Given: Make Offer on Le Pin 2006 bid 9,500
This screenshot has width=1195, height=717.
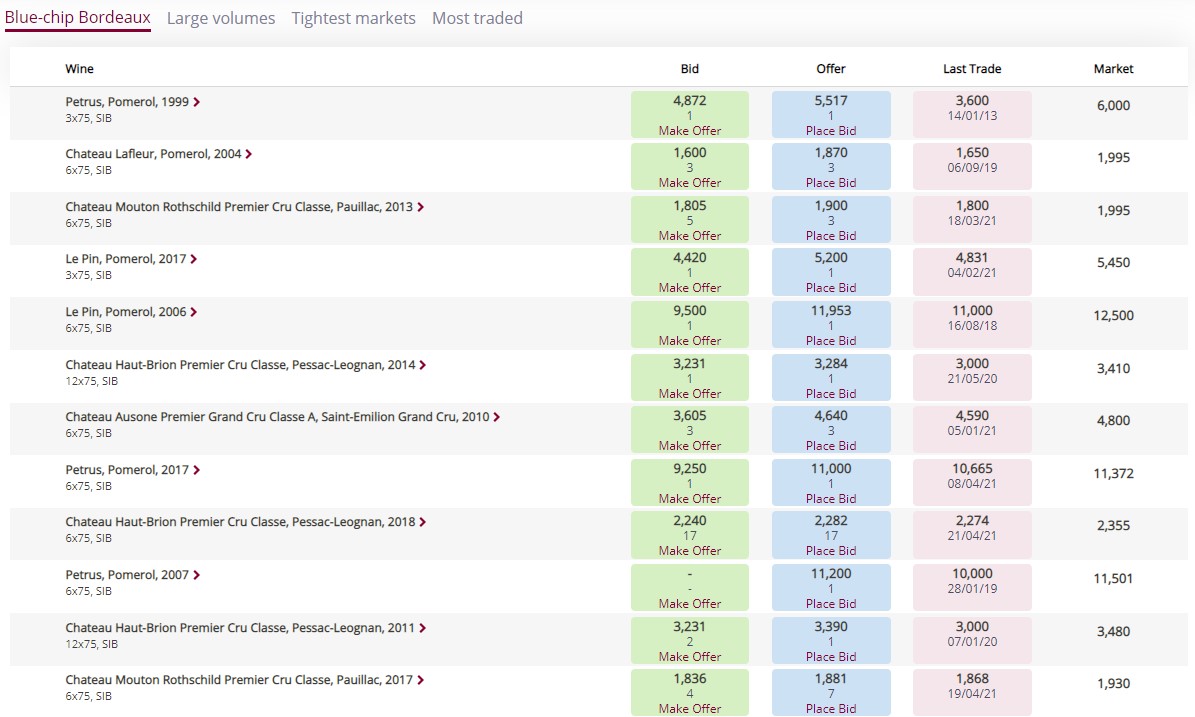Looking at the screenshot, I should click(x=690, y=341).
